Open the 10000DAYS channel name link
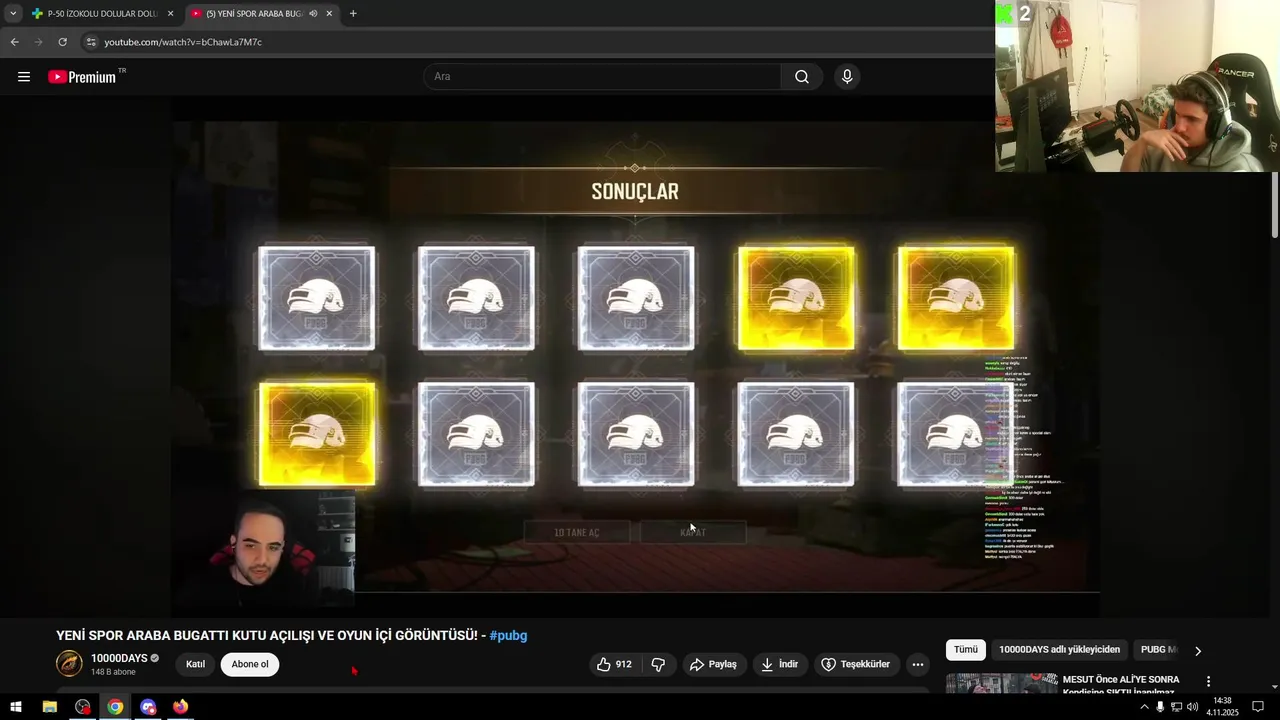1280x720 pixels. coord(119,658)
